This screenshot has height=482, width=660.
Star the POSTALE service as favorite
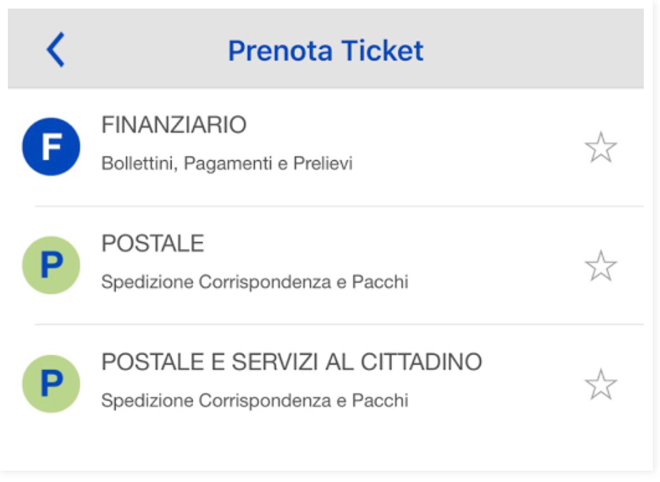(x=600, y=266)
